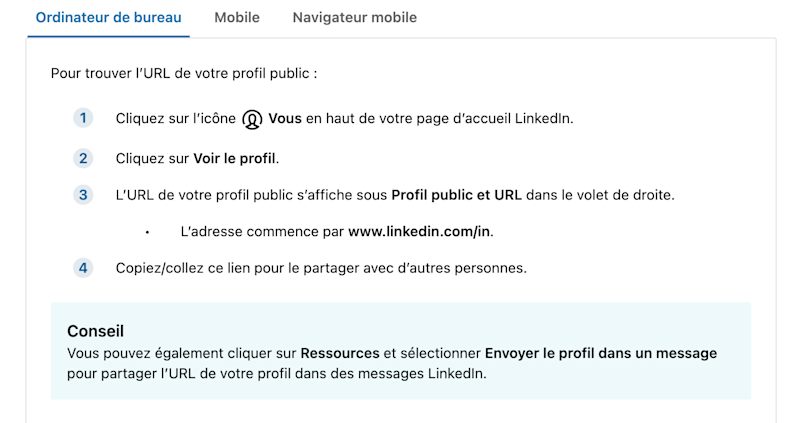Click the light blue Conseil tip box
Image resolution: width=800 pixels, height=423 pixels.
pyautogui.click(x=401, y=351)
